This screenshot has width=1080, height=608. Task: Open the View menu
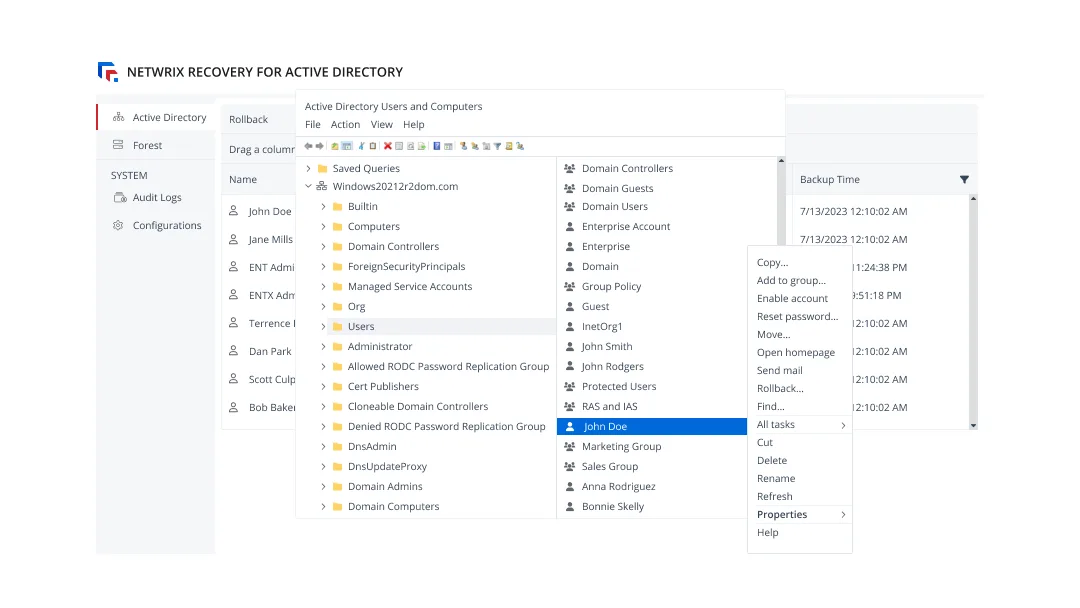[382, 125]
